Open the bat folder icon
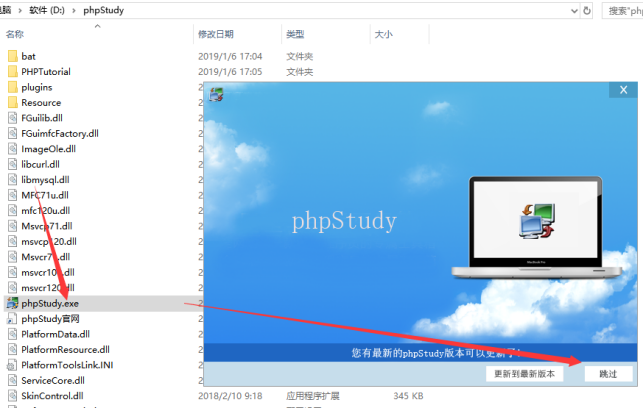The height and width of the screenshot is (409, 643). pyautogui.click(x=12, y=56)
